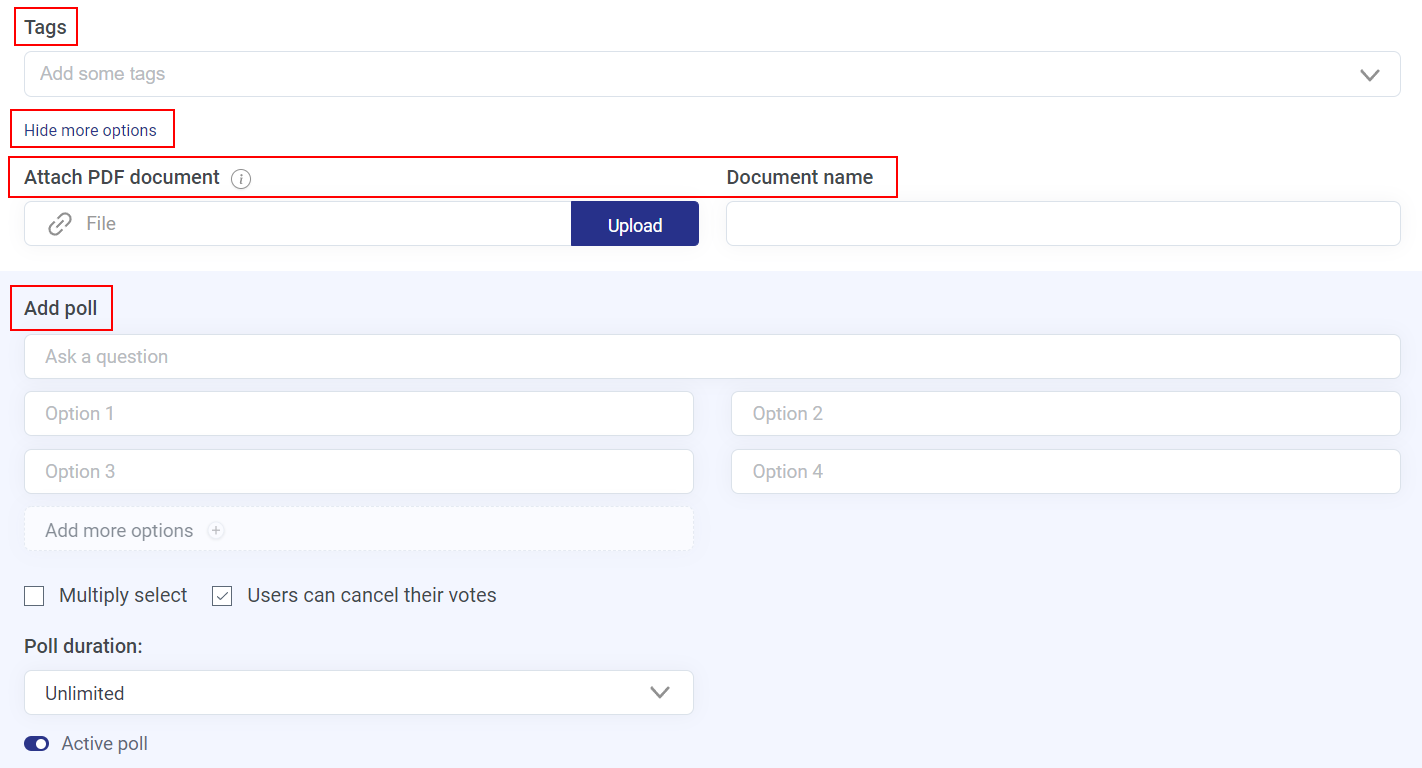
Task: Click the Add some tags field
Action: click(x=690, y=75)
